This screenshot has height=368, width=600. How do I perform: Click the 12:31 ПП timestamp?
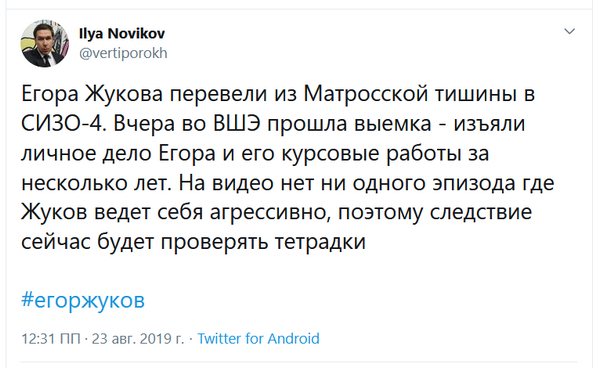coord(51,339)
